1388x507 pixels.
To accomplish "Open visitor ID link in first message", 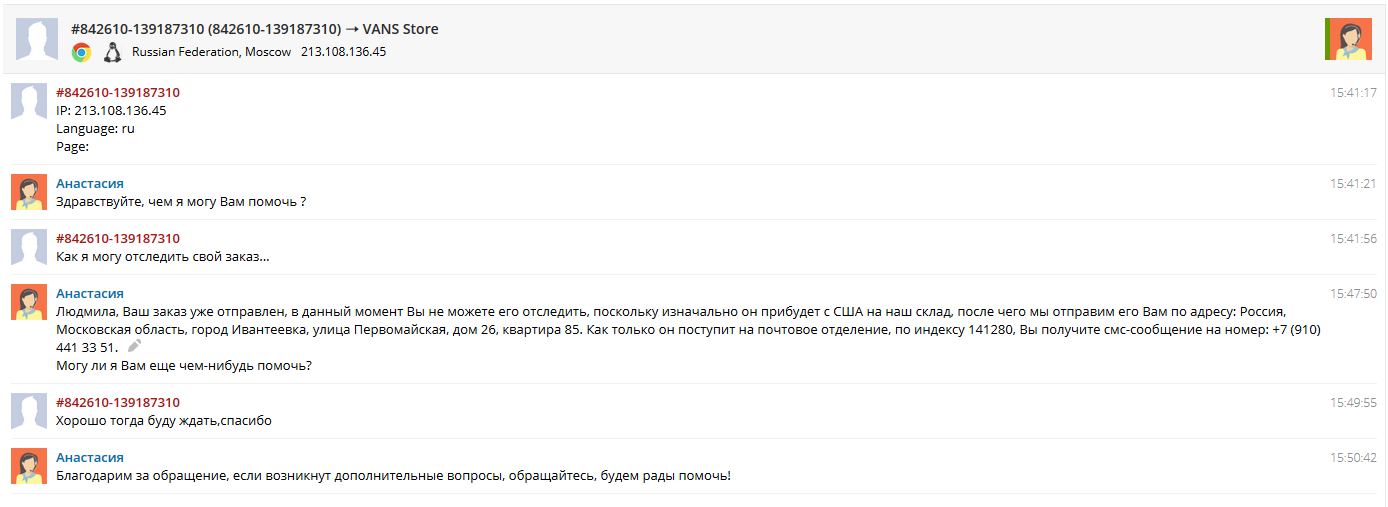I will coord(118,92).
